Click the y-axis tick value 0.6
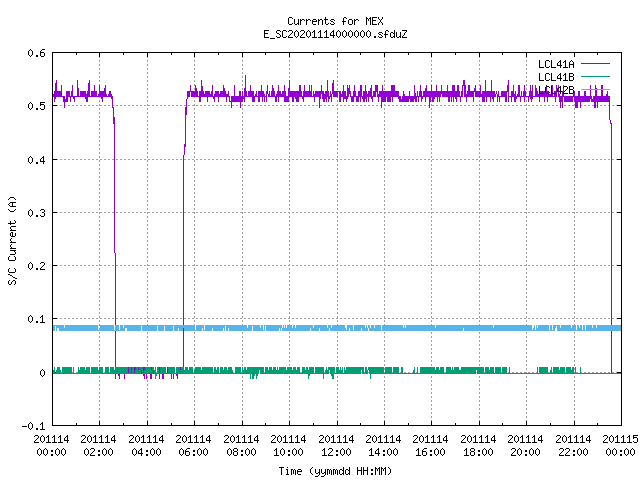640x480 pixels. [36, 53]
